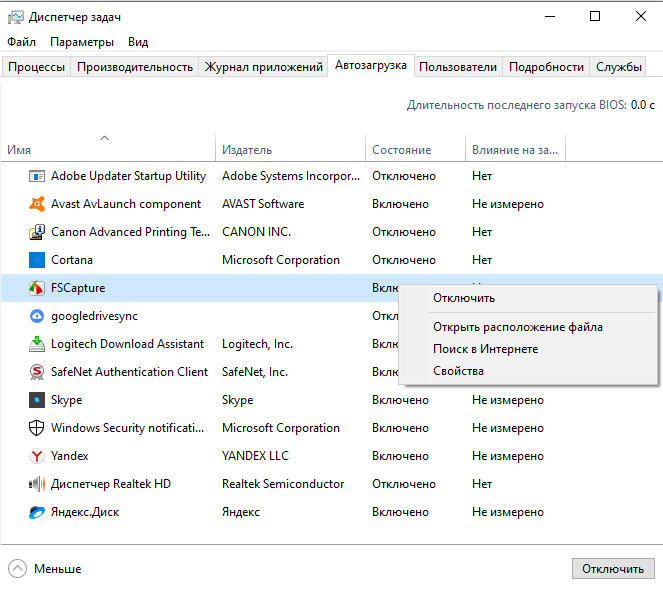Click the publisher cell Logitech, Inc.

coord(257,344)
